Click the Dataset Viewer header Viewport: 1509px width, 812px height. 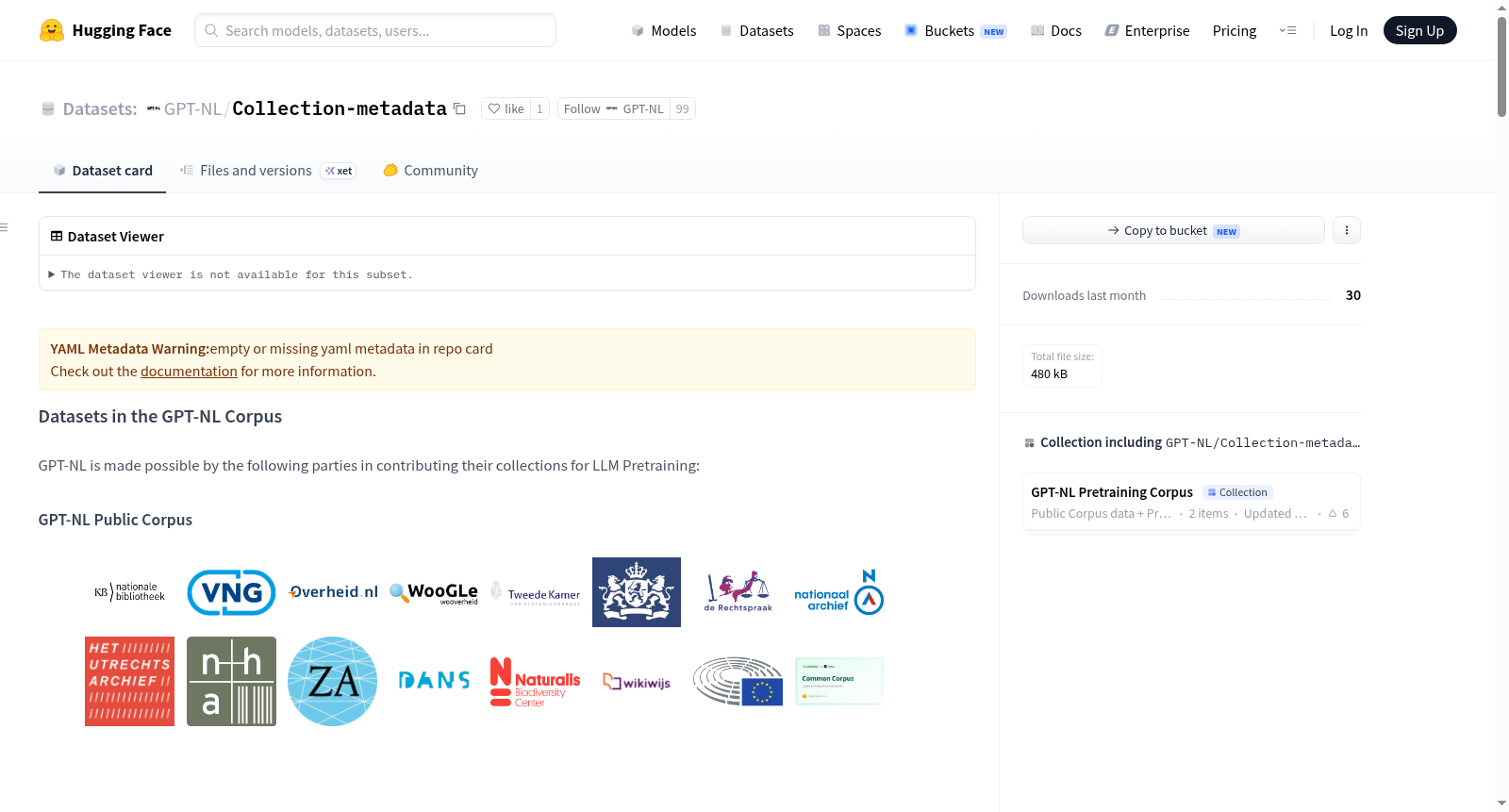click(x=108, y=237)
